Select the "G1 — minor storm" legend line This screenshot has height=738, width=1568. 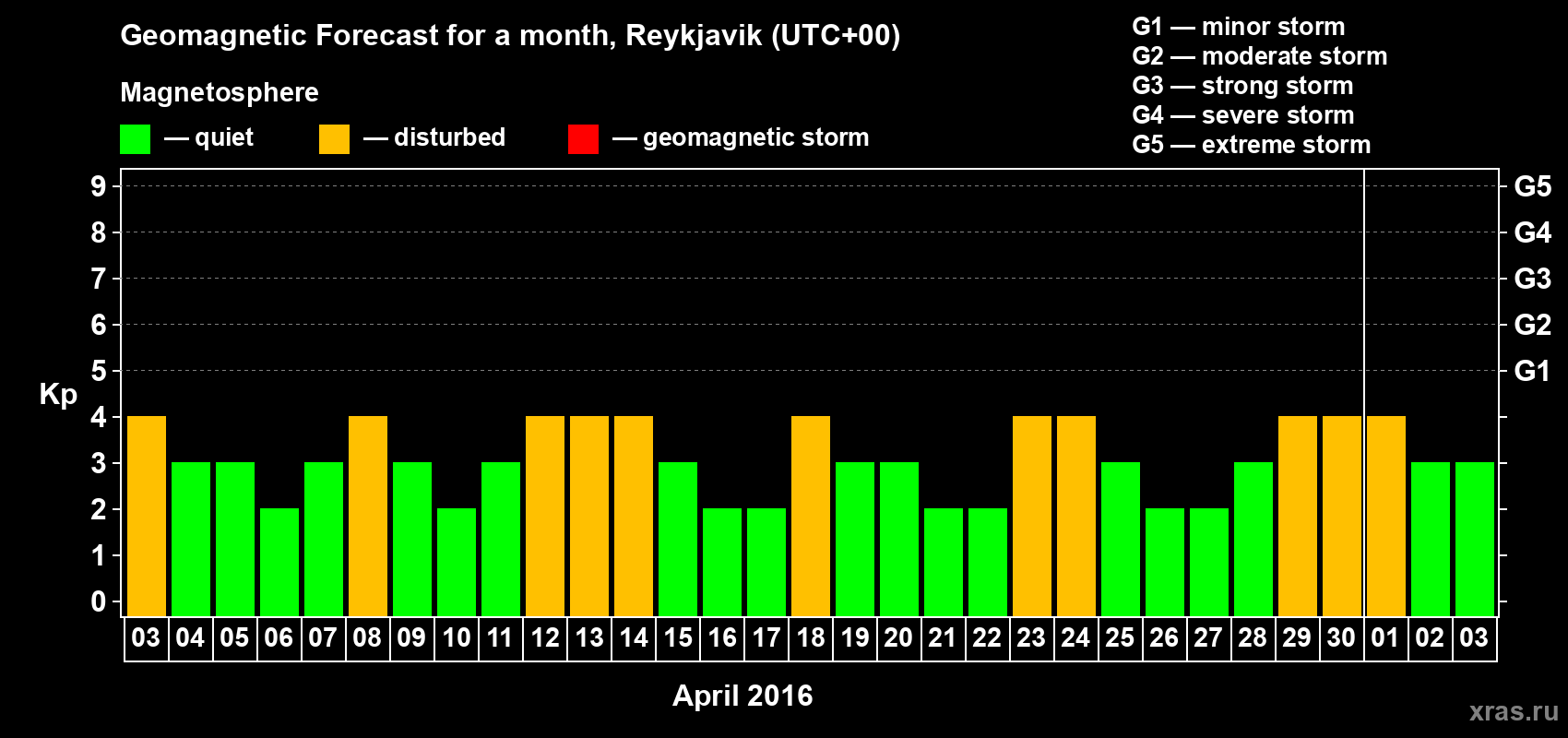(x=1239, y=27)
